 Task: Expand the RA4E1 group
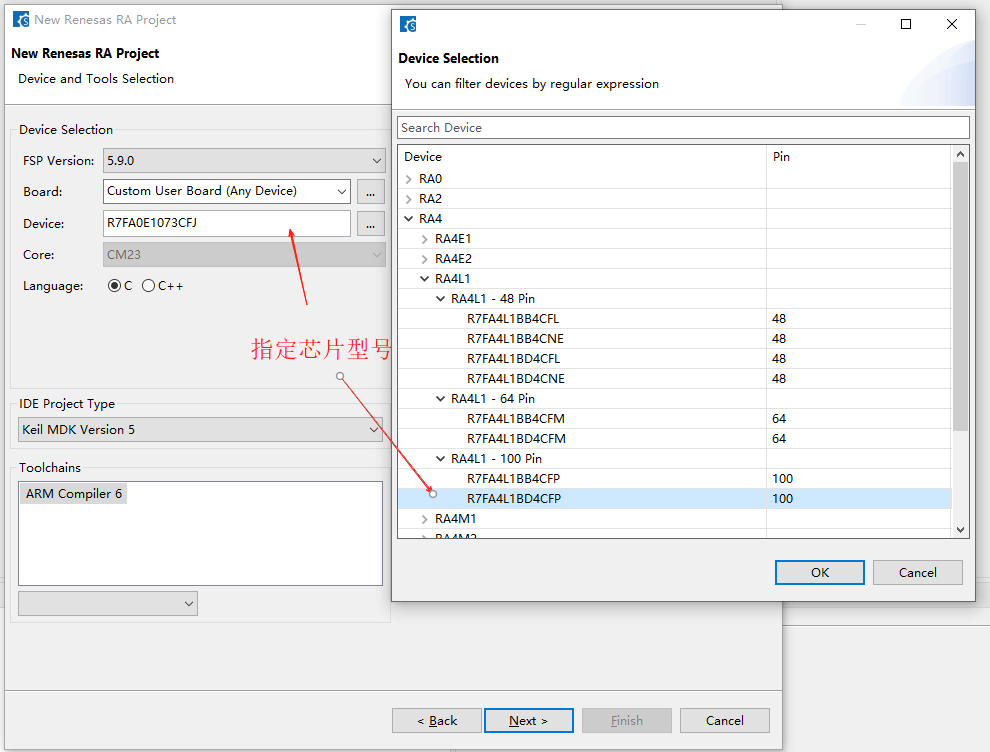pos(424,239)
